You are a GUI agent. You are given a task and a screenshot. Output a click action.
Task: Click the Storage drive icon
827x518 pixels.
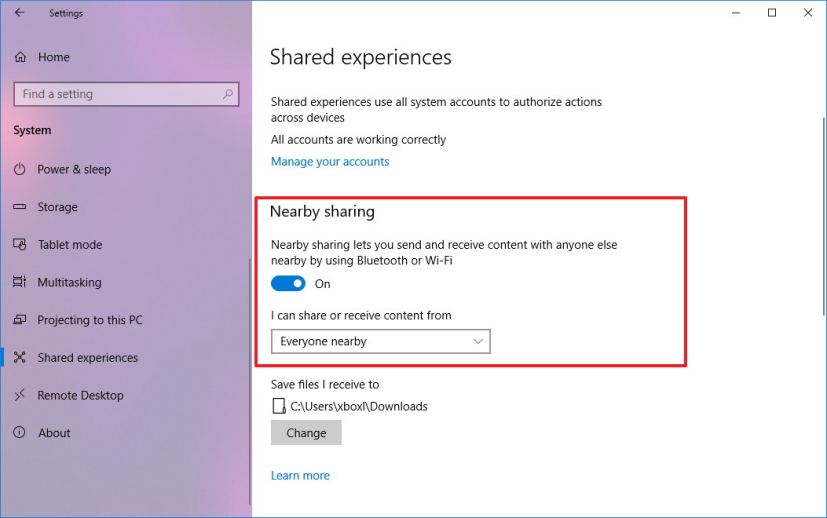(x=20, y=207)
